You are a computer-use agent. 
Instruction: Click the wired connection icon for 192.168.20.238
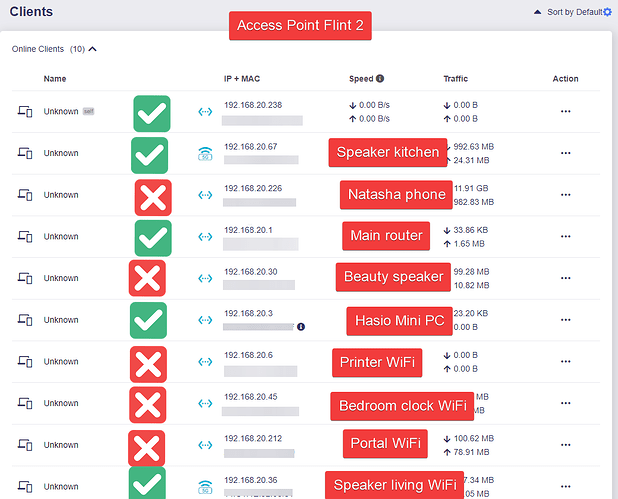(x=206, y=112)
